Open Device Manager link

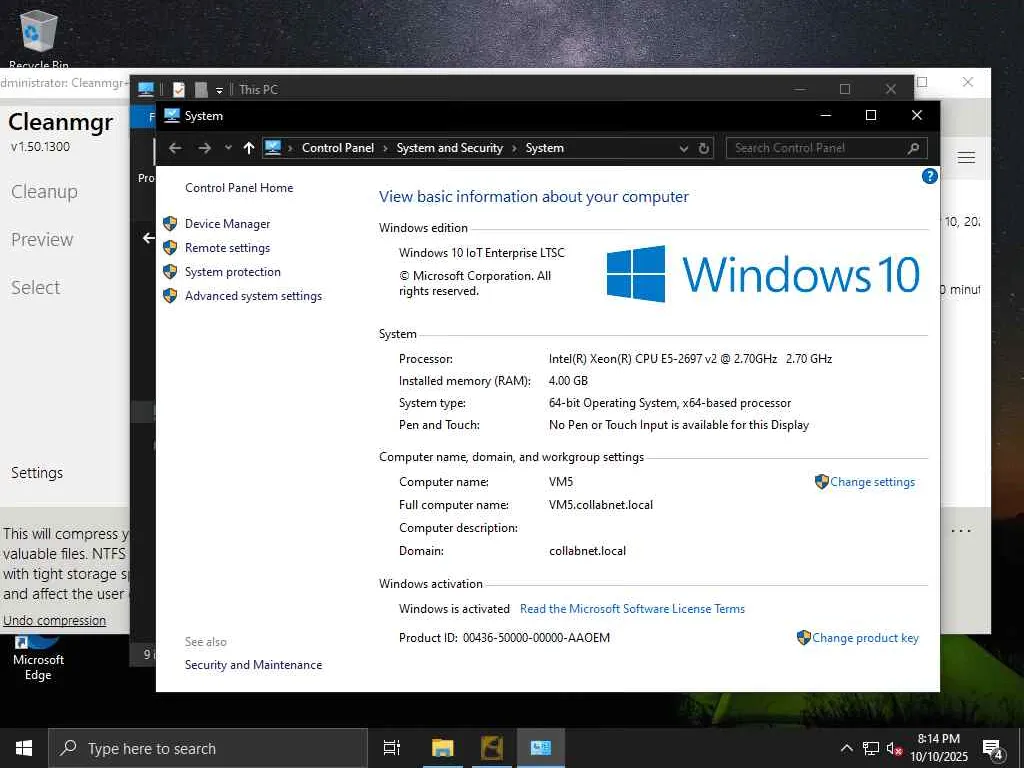click(x=227, y=224)
